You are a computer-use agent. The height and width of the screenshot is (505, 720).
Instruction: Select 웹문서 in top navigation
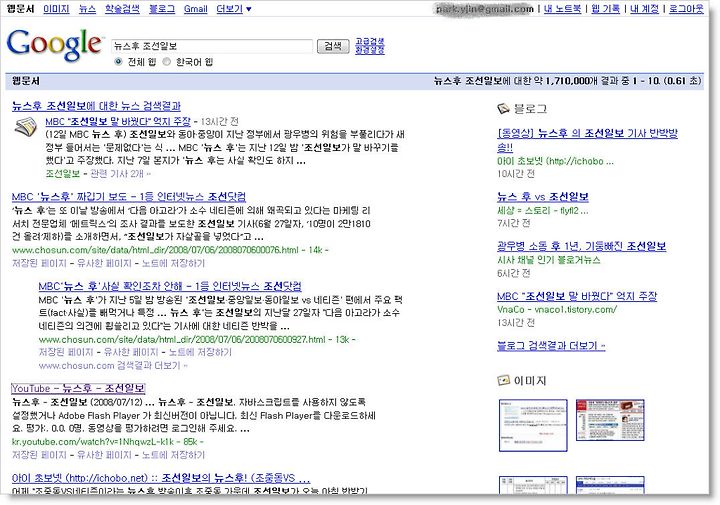pos(20,9)
